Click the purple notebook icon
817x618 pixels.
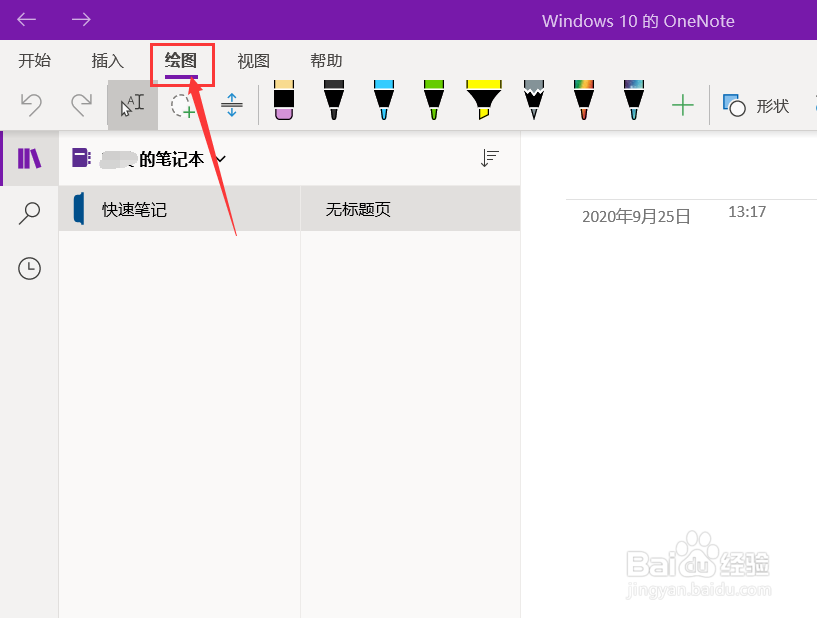(x=81, y=158)
